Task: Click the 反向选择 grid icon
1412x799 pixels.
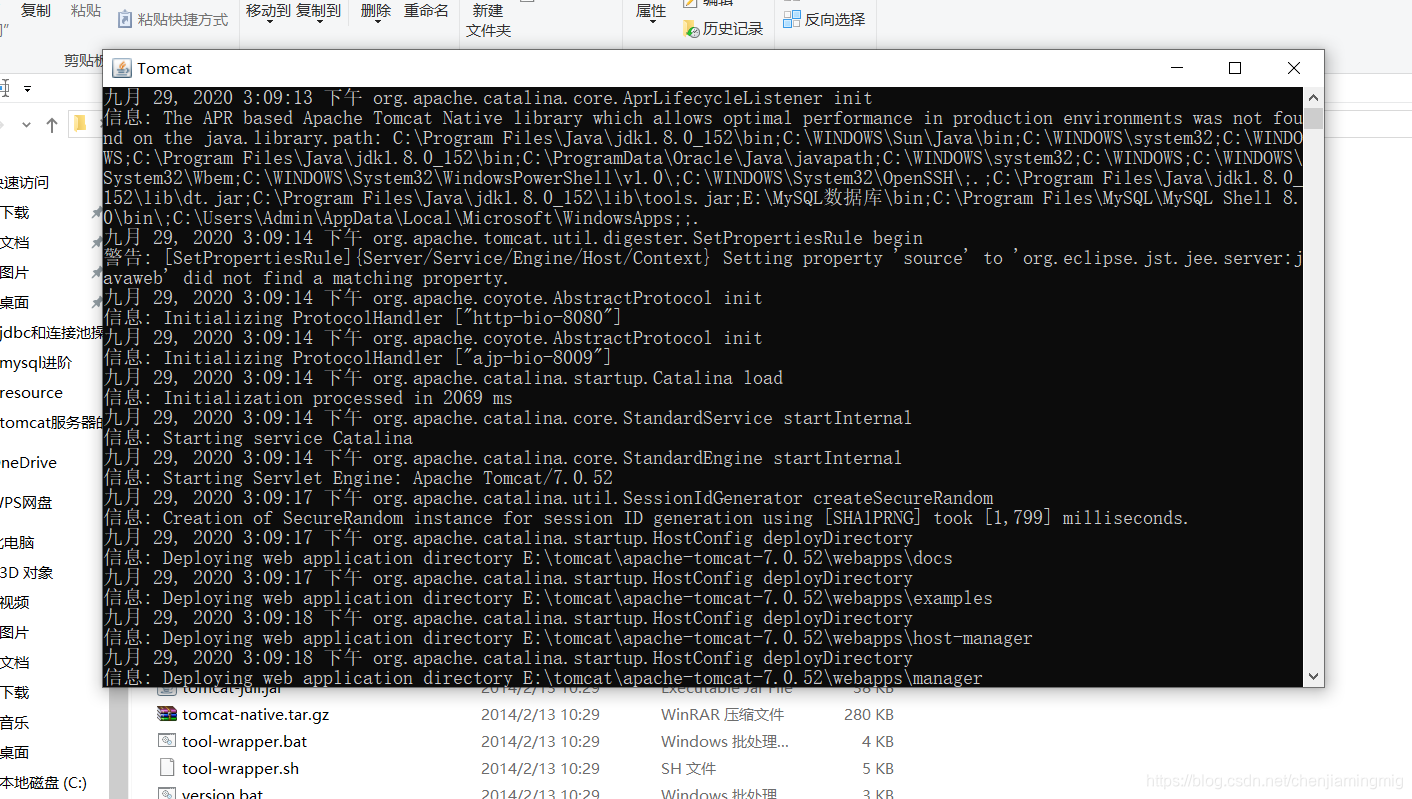Action: pyautogui.click(x=792, y=19)
